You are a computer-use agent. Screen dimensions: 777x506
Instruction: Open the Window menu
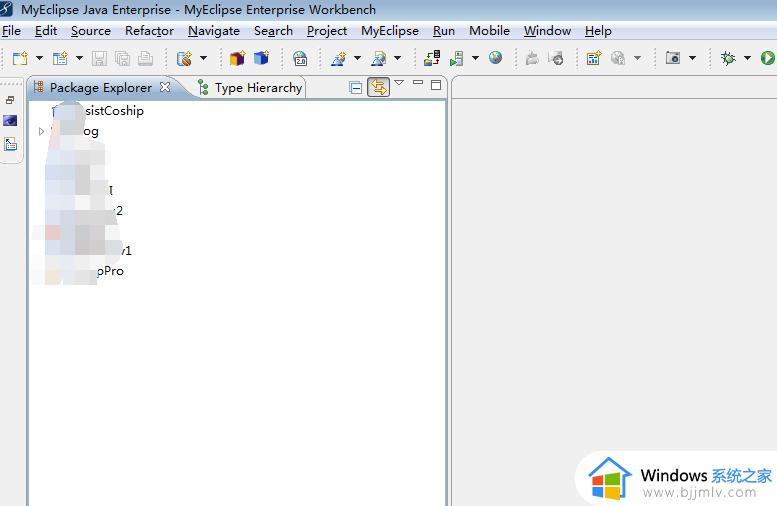coord(547,31)
